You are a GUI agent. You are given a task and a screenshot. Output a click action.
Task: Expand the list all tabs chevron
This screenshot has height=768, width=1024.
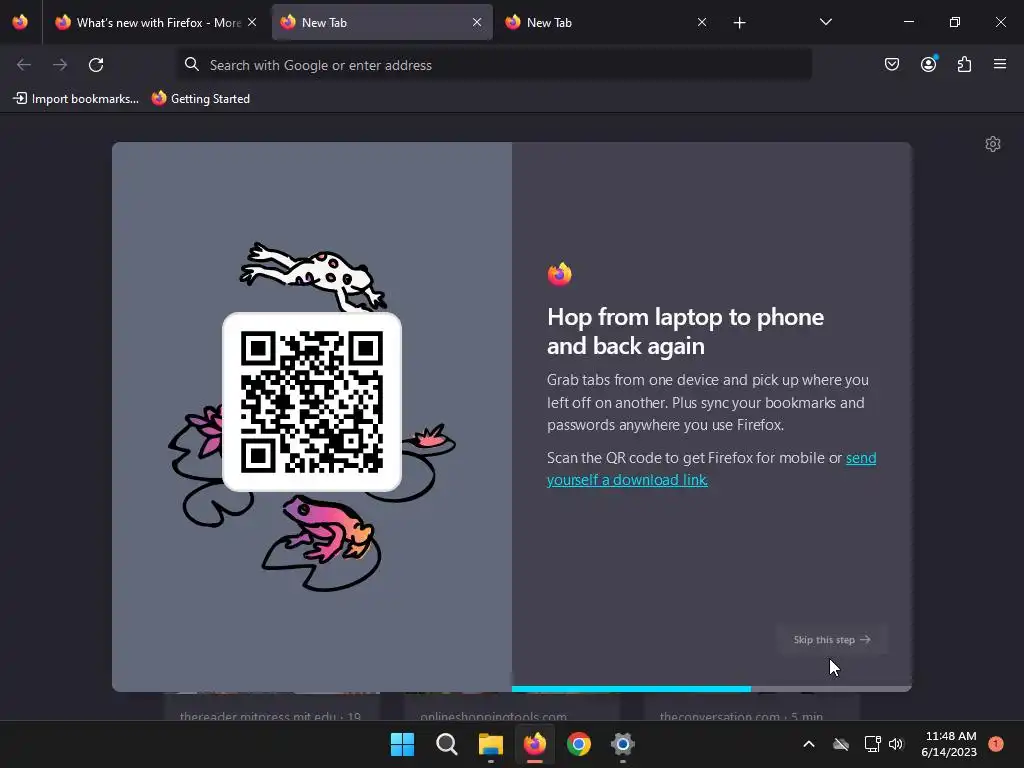tap(825, 22)
